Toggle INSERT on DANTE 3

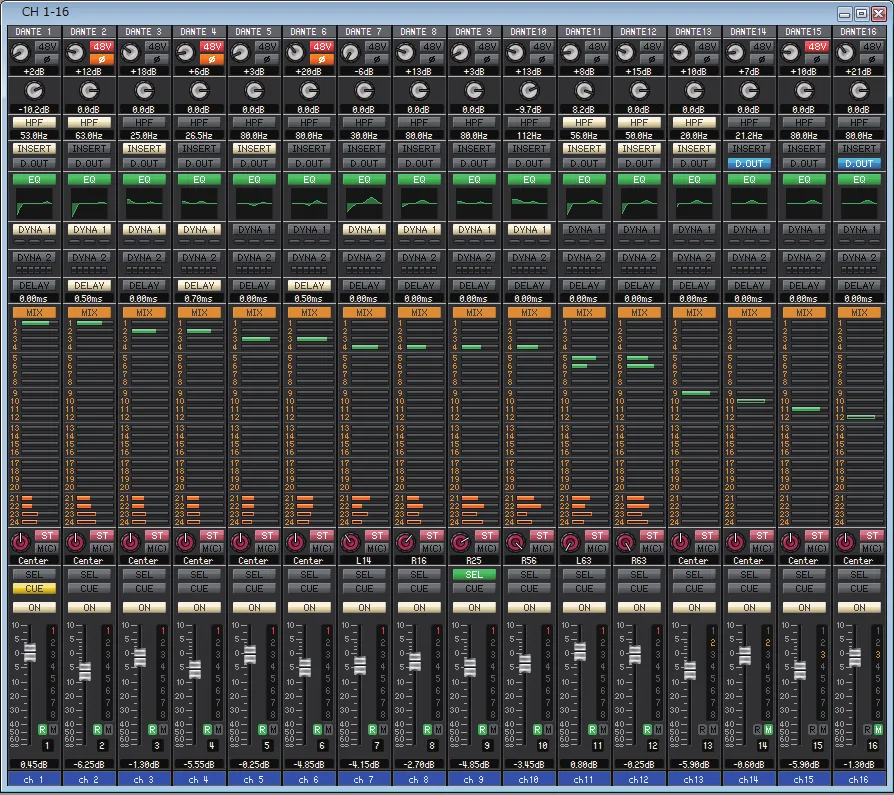pos(144,148)
